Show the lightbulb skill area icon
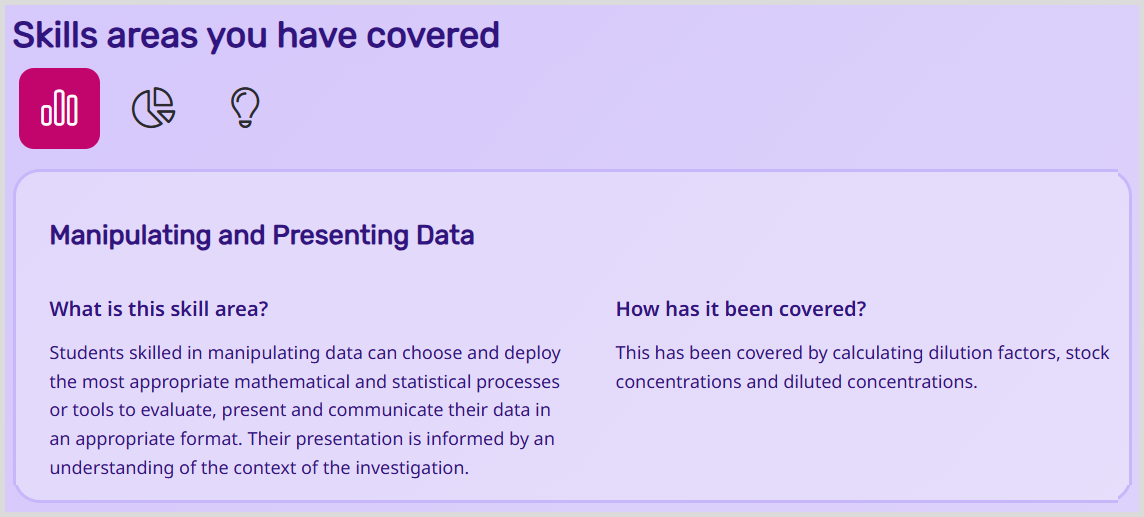Image resolution: width=1144 pixels, height=517 pixels. [x=245, y=108]
